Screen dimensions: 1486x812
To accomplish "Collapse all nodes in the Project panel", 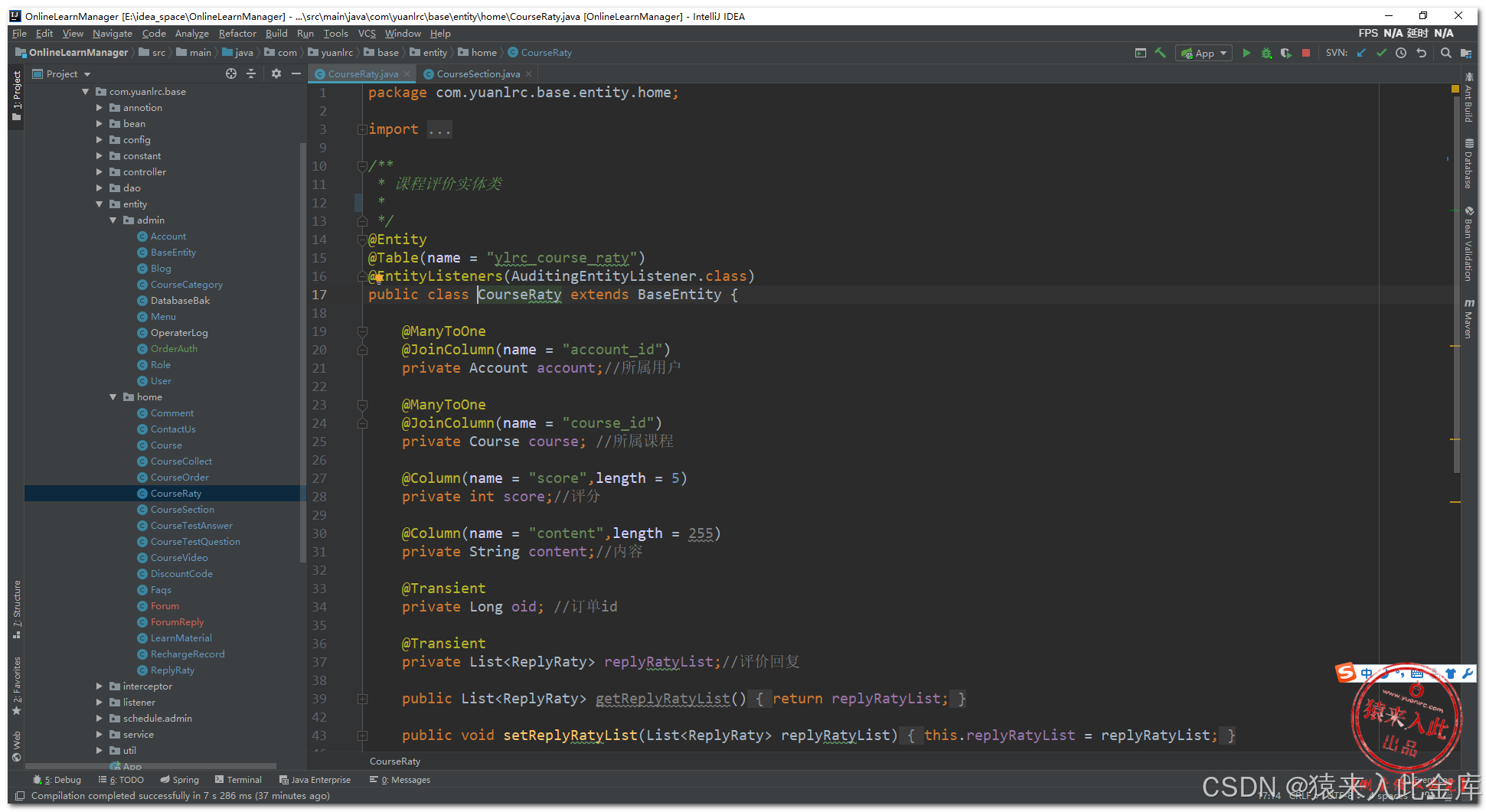I will tap(251, 73).
